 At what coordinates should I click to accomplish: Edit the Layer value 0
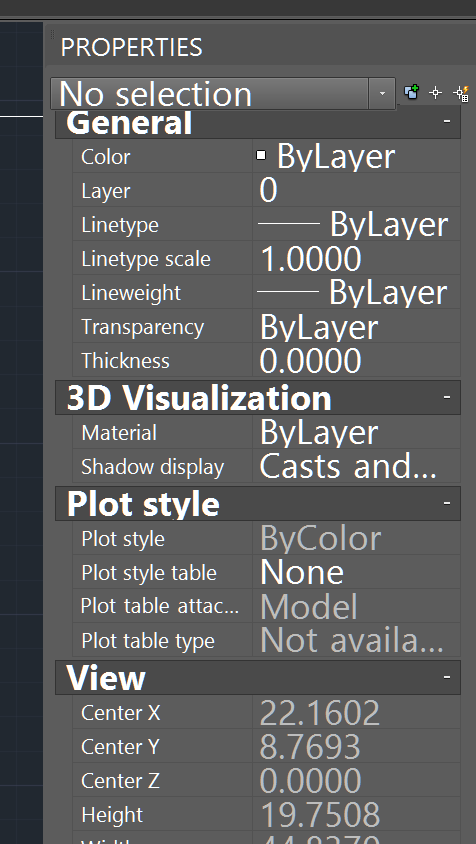coord(356,191)
